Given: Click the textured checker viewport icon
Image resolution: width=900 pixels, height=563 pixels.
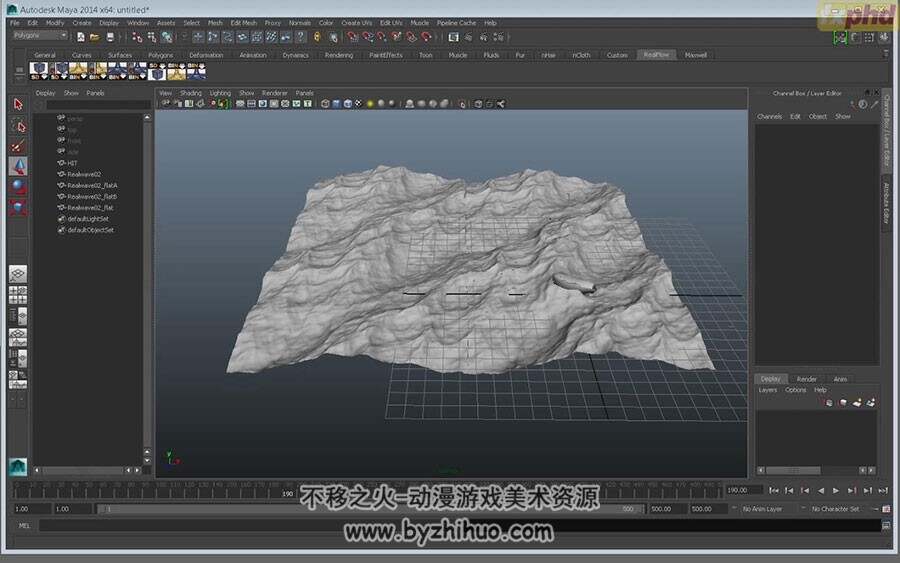Looking at the screenshot, I should click(359, 104).
